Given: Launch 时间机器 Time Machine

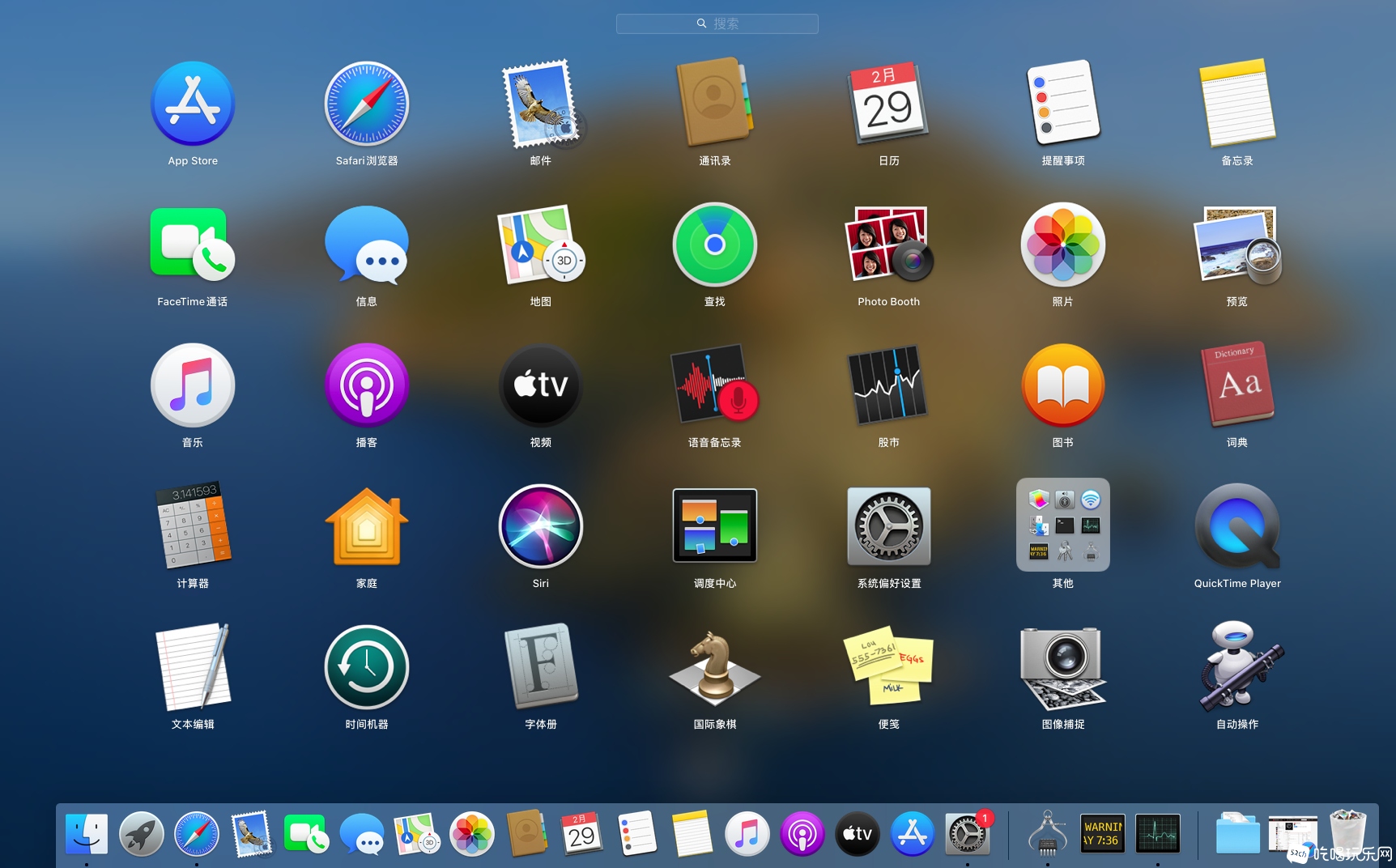Looking at the screenshot, I should [x=367, y=667].
